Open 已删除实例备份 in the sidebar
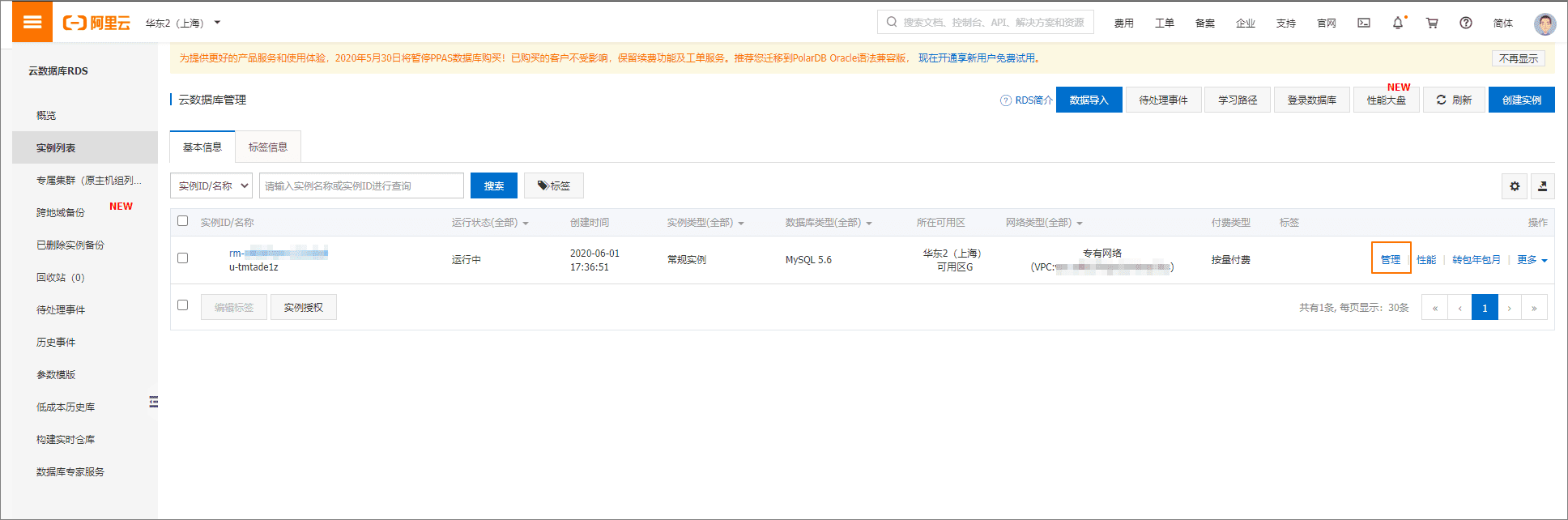1568x520 pixels. (70, 245)
